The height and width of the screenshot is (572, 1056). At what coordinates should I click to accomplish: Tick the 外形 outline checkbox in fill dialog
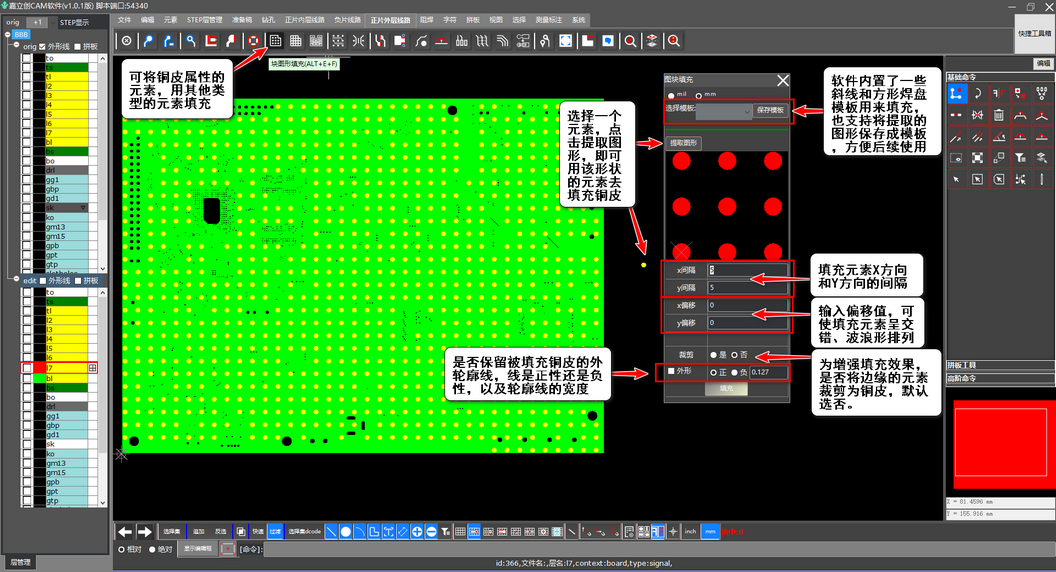[671, 371]
